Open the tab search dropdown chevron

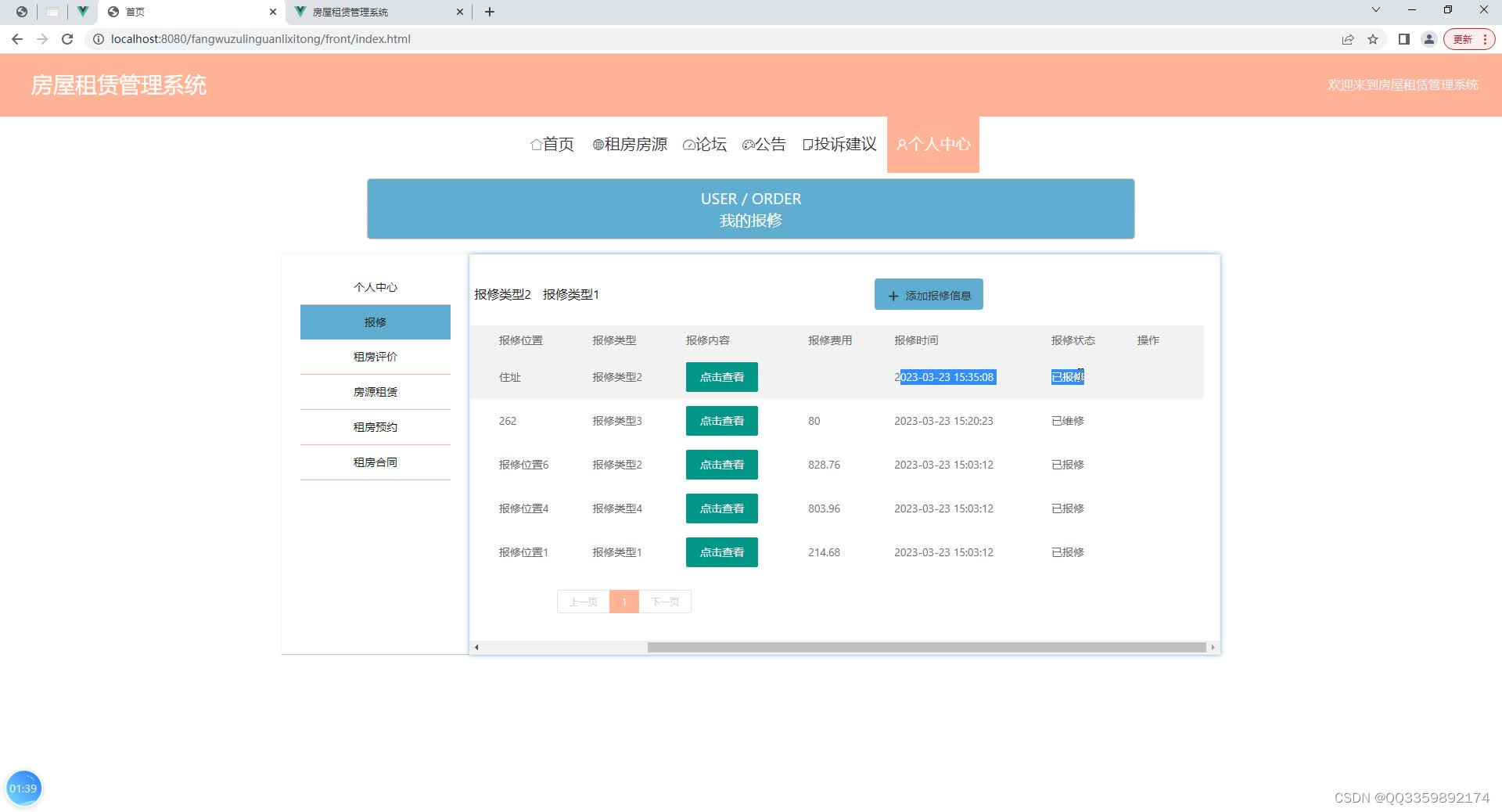(x=1376, y=10)
